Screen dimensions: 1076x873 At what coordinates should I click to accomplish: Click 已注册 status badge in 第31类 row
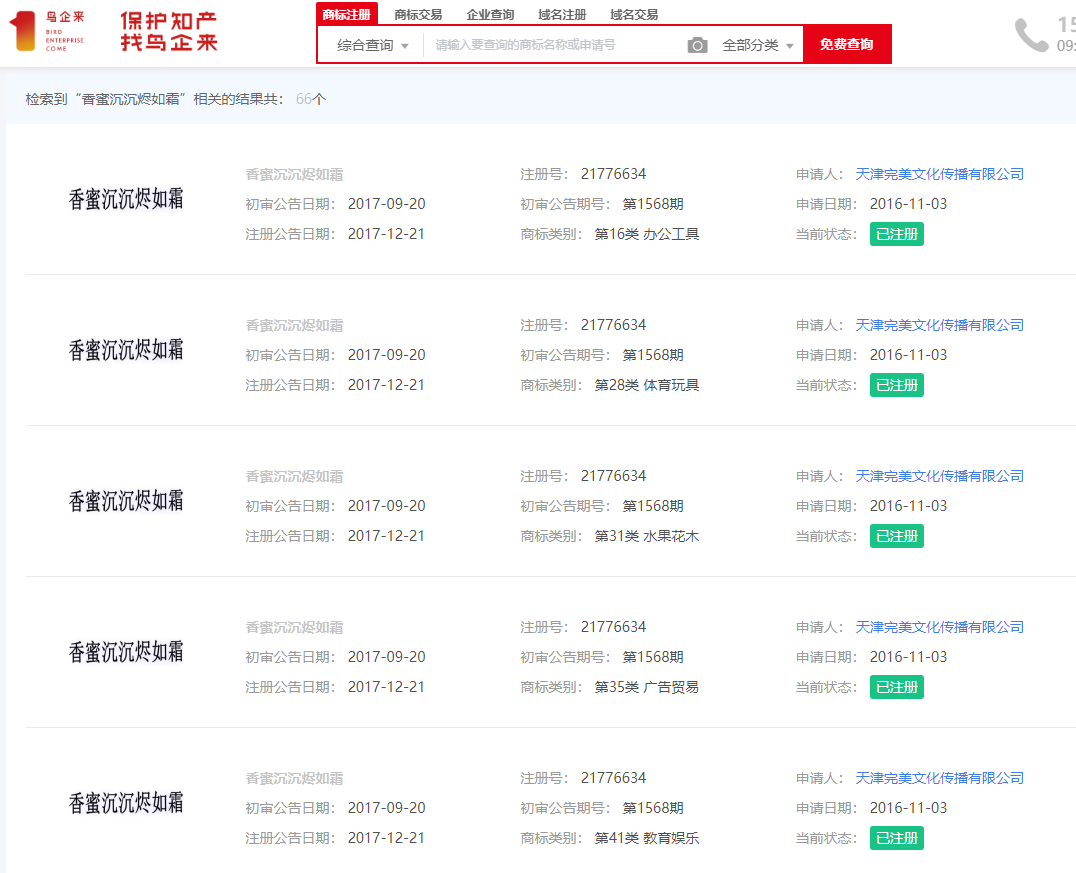coord(897,536)
